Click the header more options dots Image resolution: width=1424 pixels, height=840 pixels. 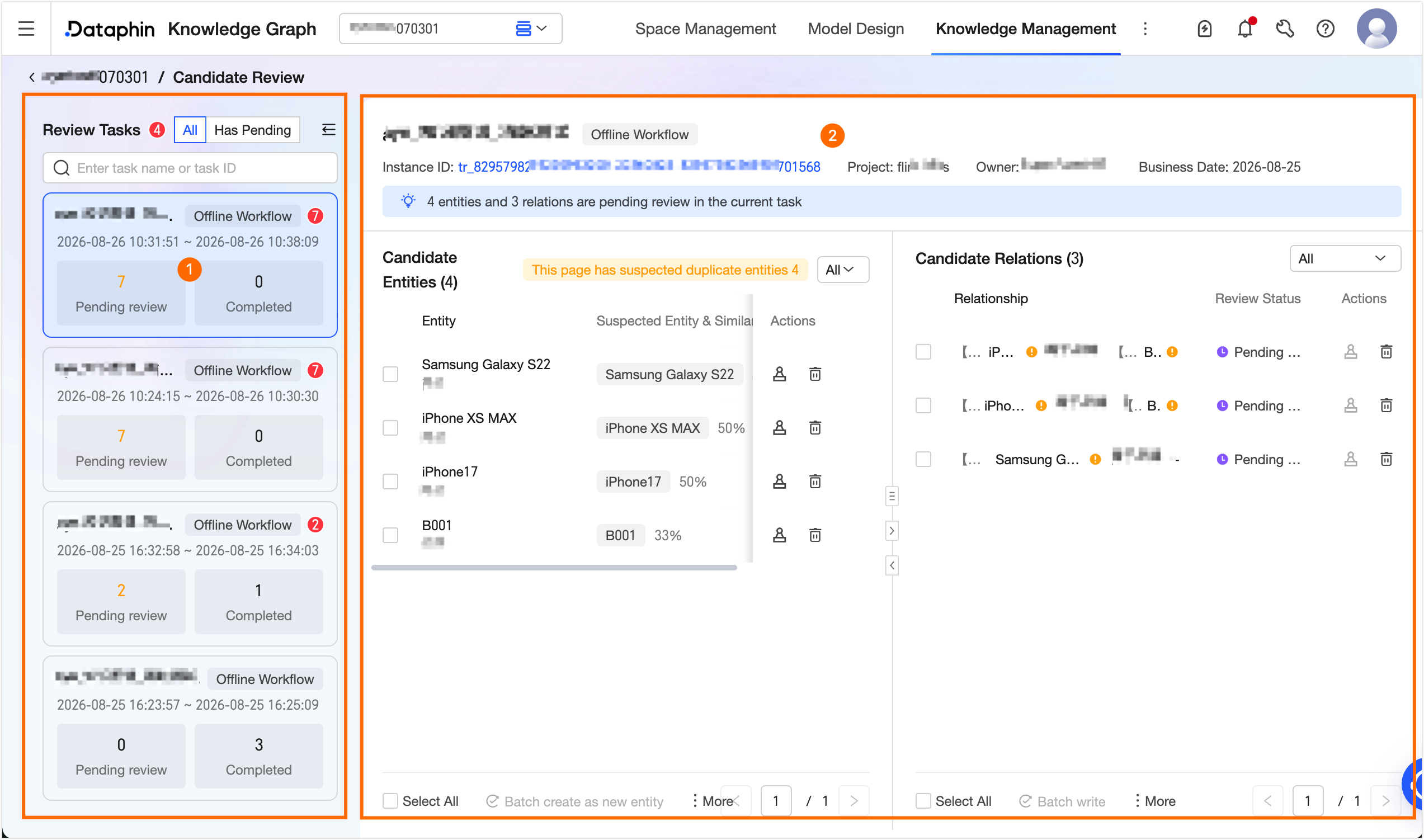tap(1145, 29)
